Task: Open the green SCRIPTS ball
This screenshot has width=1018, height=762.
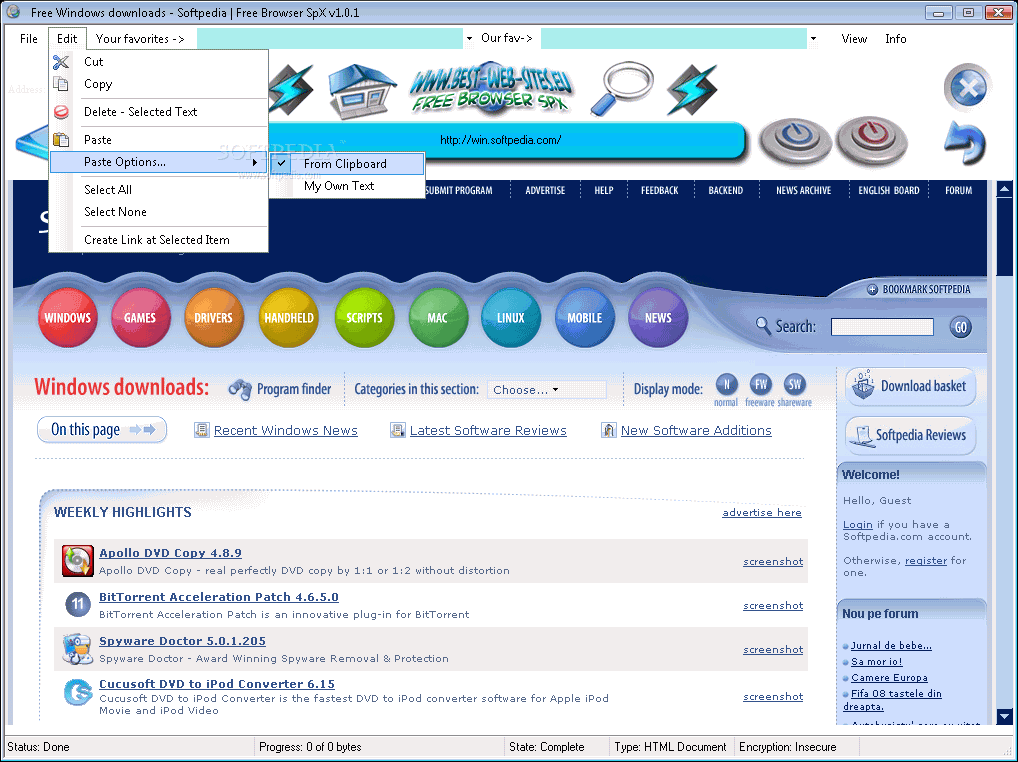Action: click(x=364, y=317)
